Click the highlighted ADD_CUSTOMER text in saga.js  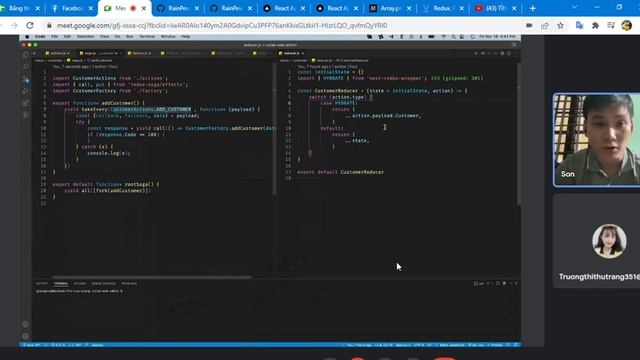[x=173, y=109]
